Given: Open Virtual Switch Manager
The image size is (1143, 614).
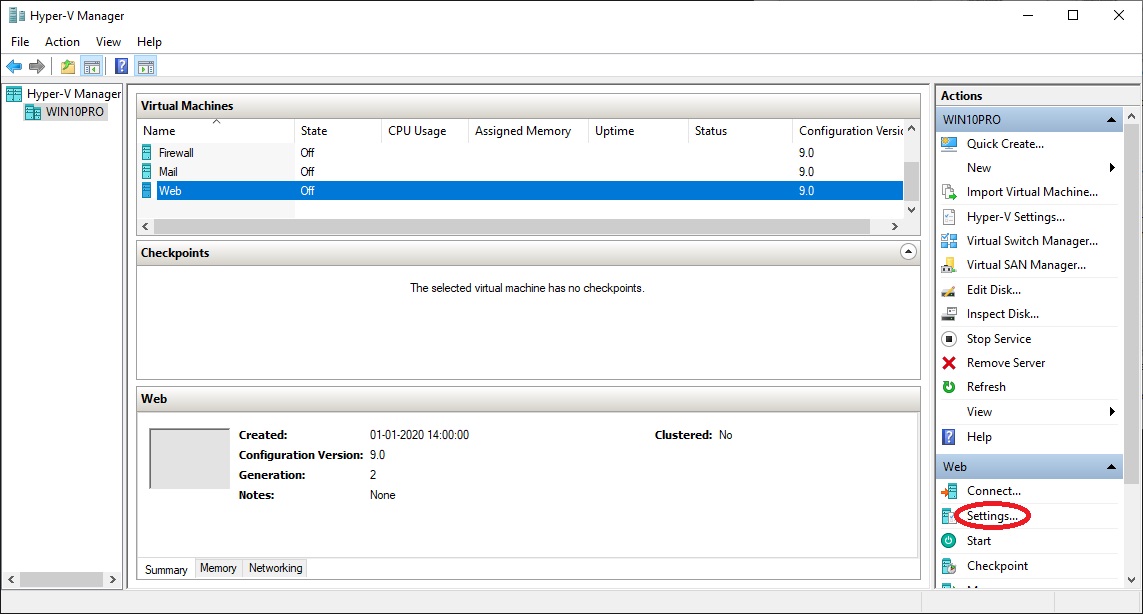Looking at the screenshot, I should [x=1032, y=241].
